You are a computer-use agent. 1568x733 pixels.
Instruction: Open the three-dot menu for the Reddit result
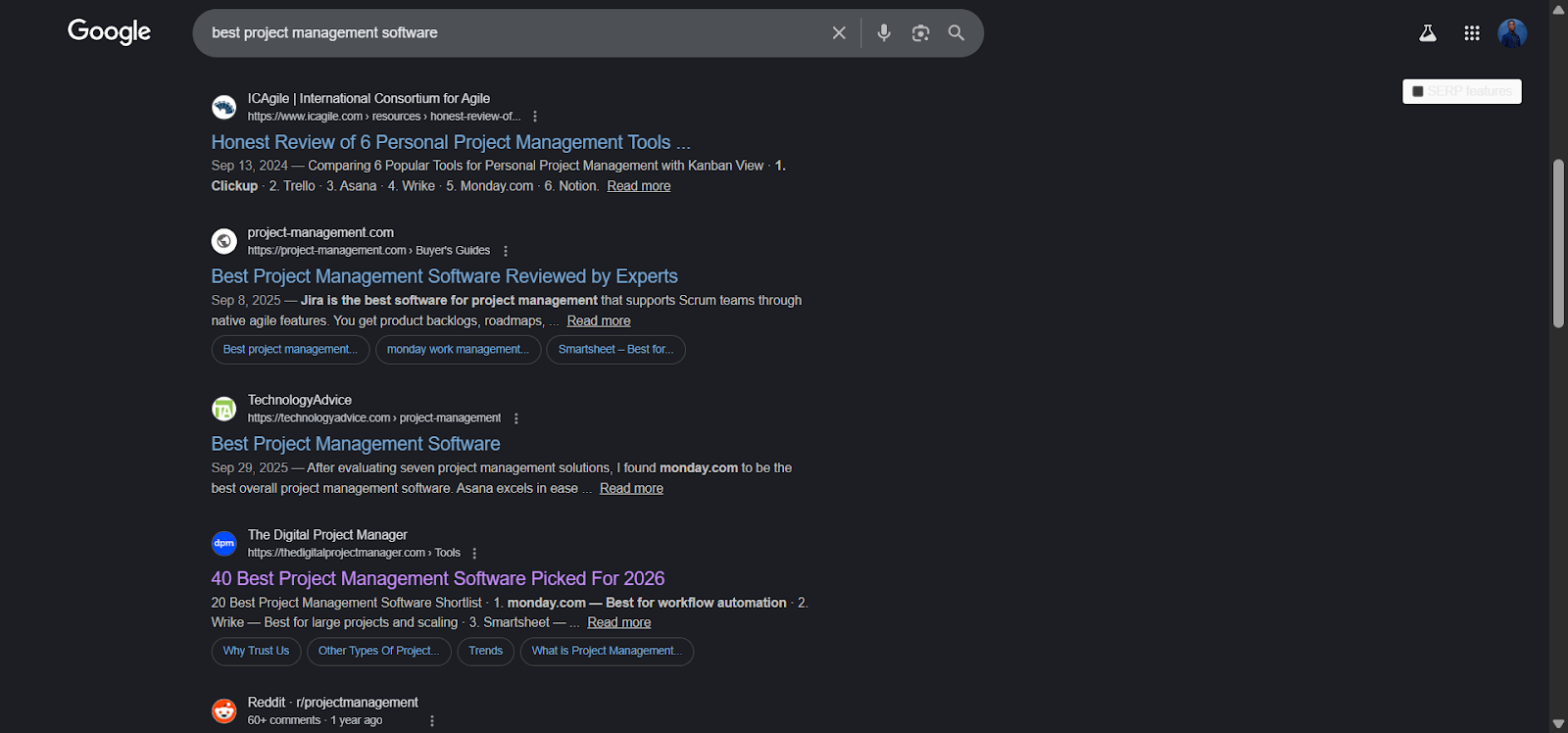(x=432, y=721)
